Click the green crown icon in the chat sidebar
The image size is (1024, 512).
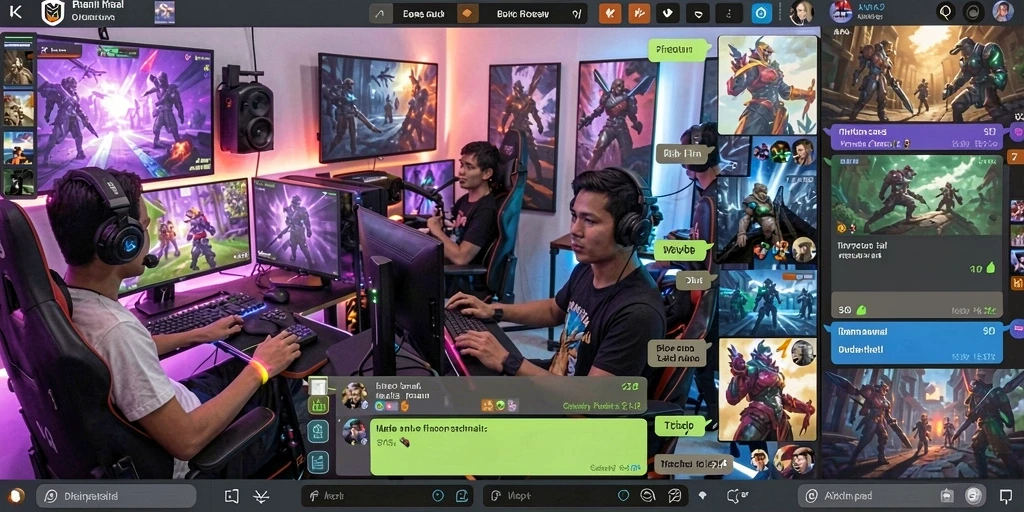pos(318,406)
